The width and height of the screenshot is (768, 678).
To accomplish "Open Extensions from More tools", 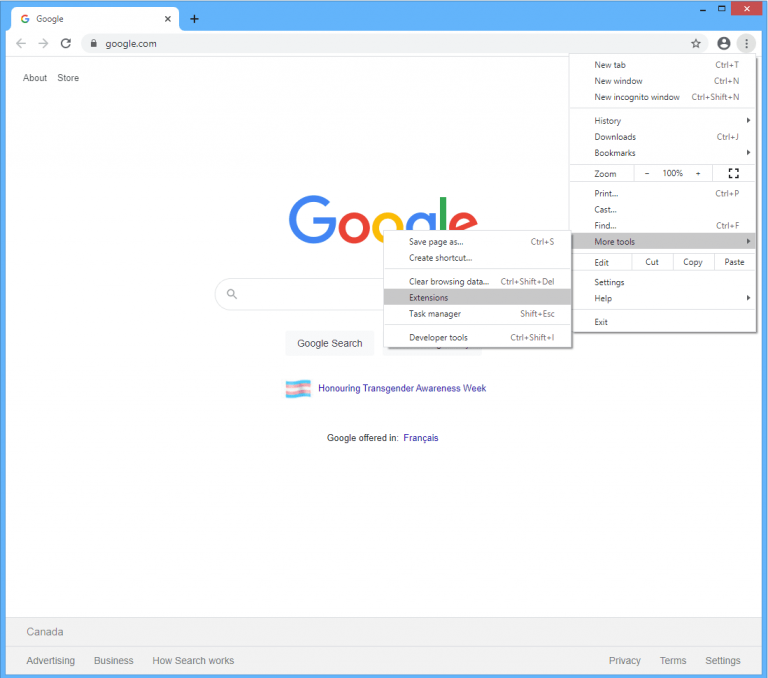I will pyautogui.click(x=478, y=297).
